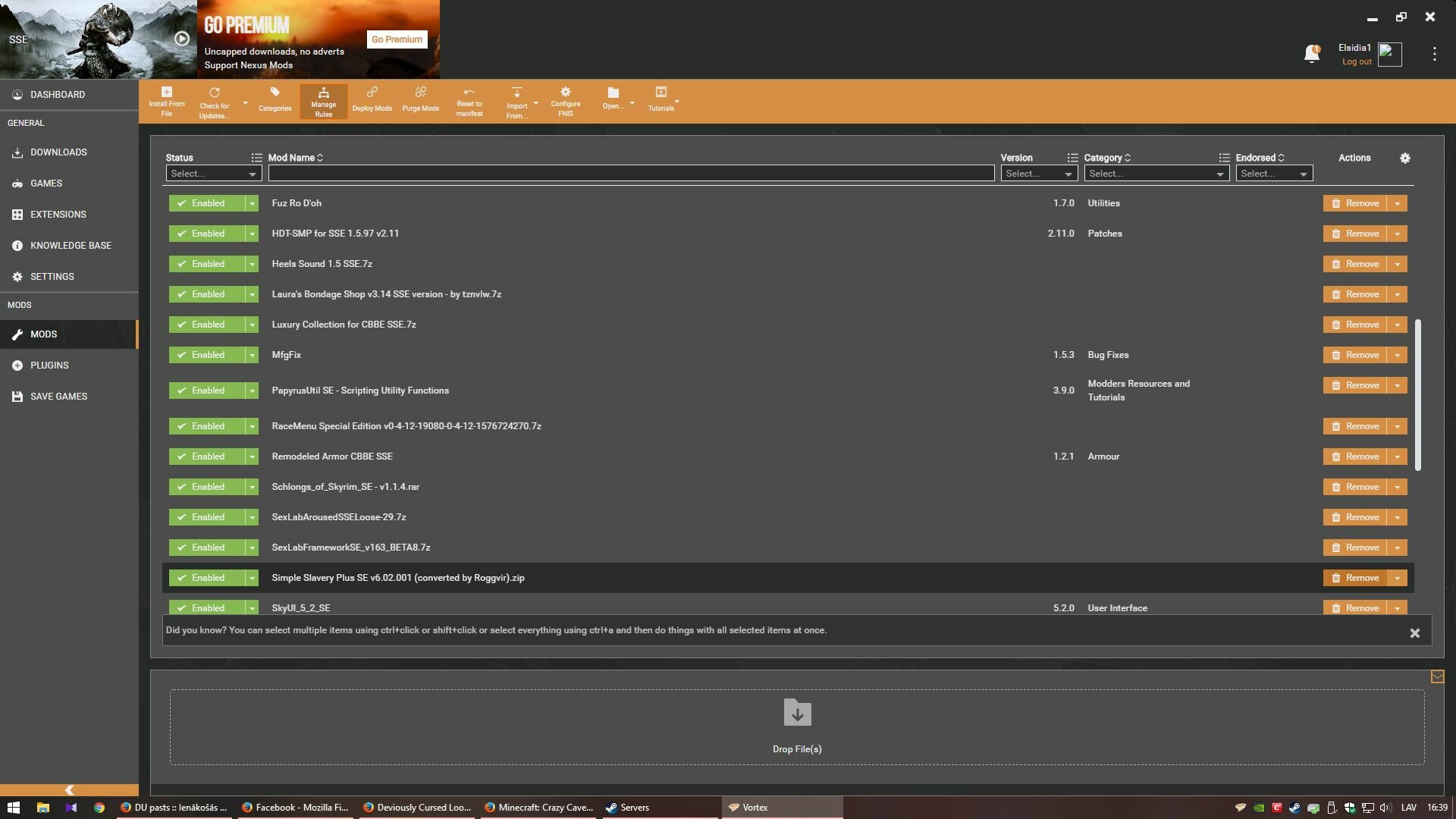Click Import From toolbar icon
The width and height of the screenshot is (1456, 819).
point(516,92)
